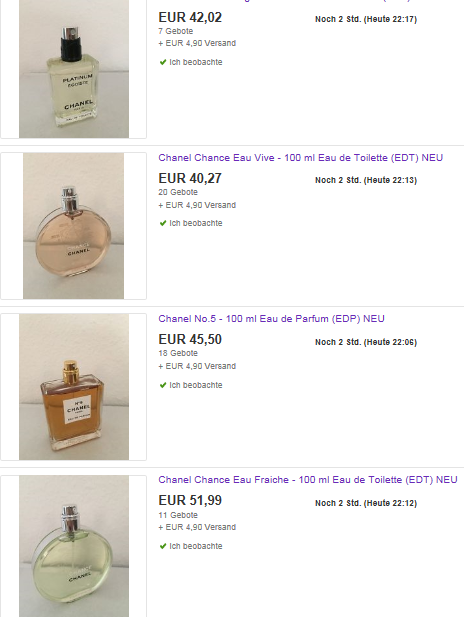Click the '20 Gebote' bid count
Screen dimensions: 464x617
[x=178, y=192]
